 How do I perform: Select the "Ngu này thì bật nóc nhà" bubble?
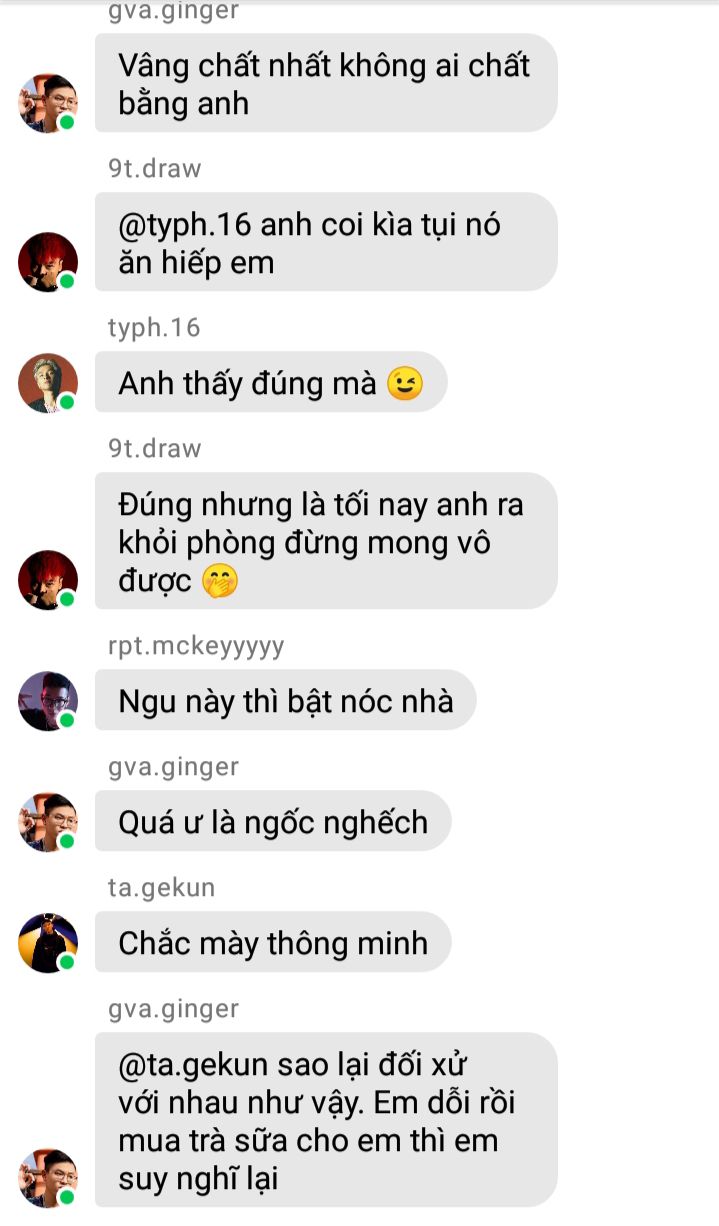[286, 700]
